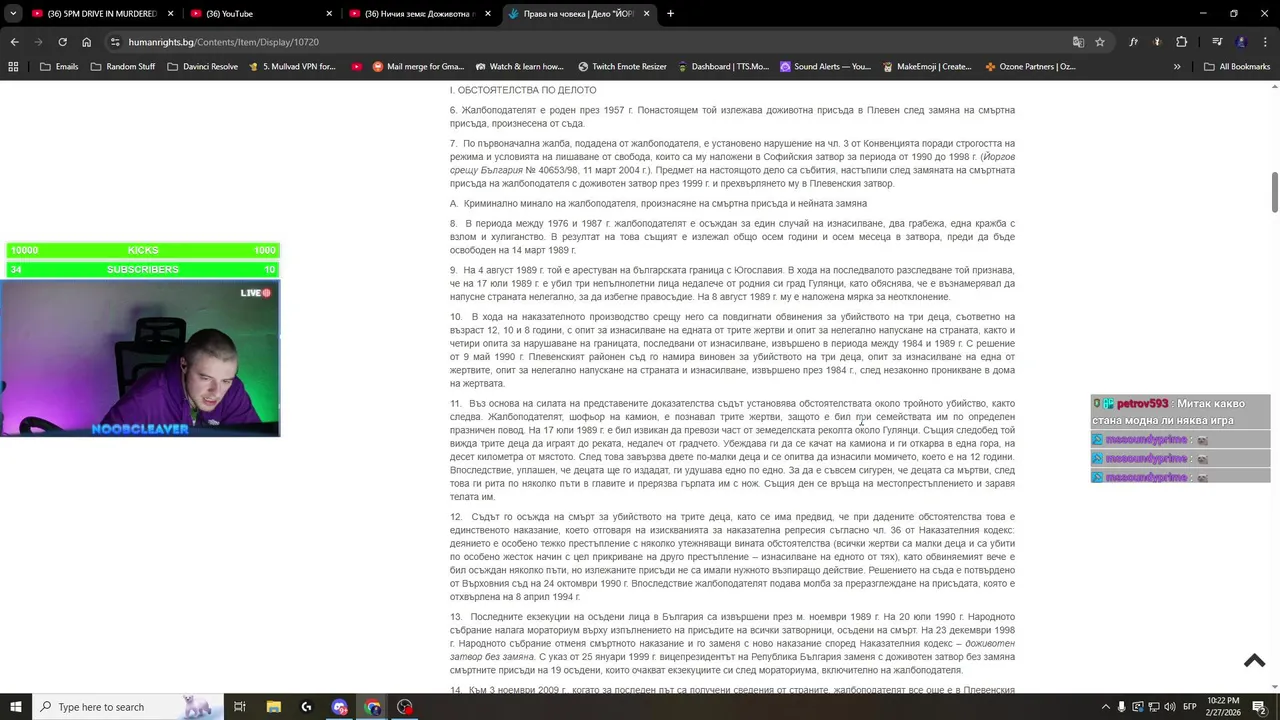Click the scroll-to-top arrow button
1280x720 pixels.
1254,661
